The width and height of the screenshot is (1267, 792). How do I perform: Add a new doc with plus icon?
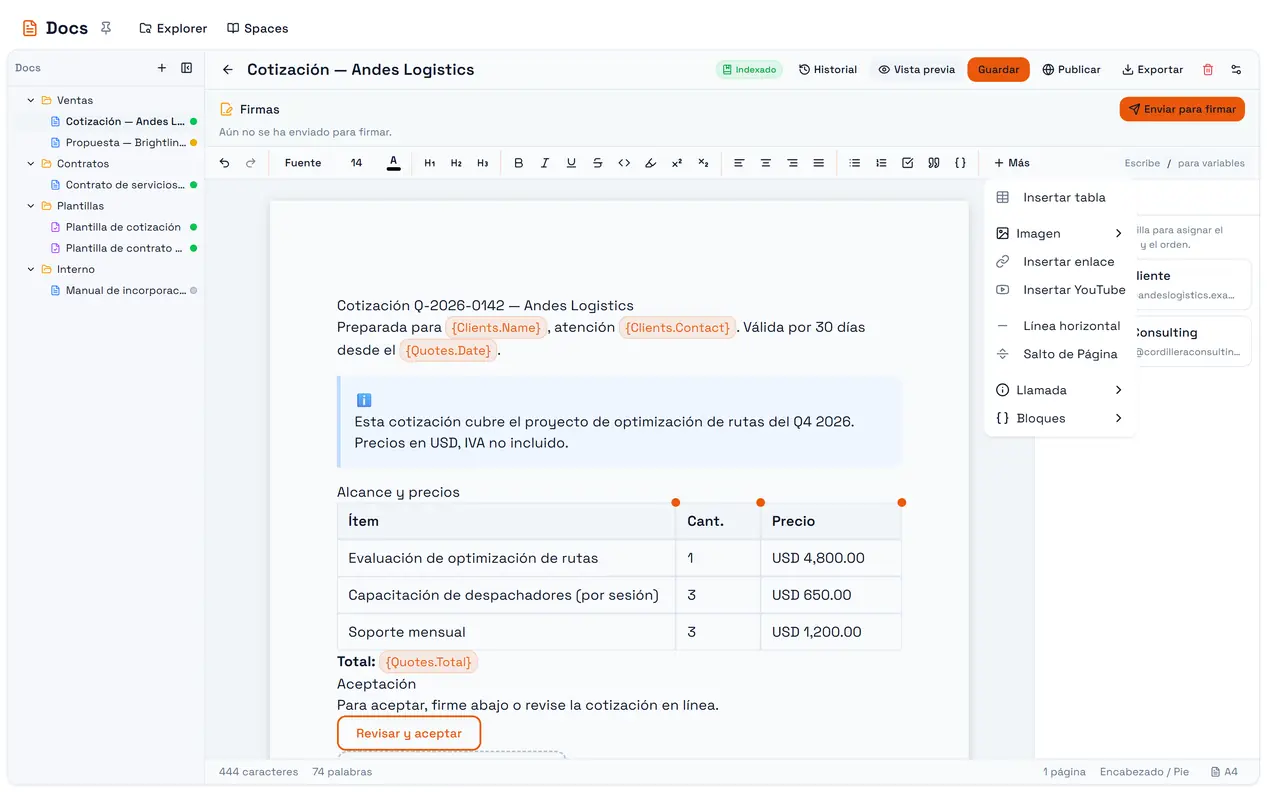click(x=162, y=68)
